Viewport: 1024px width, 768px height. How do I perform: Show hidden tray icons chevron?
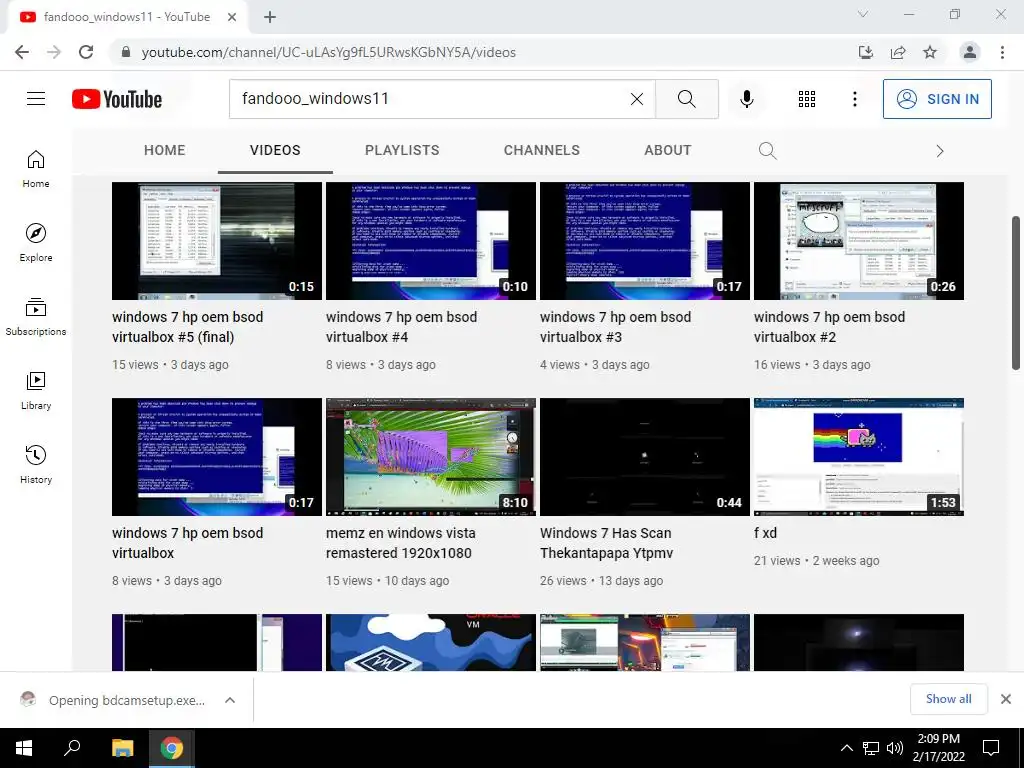[x=846, y=748]
